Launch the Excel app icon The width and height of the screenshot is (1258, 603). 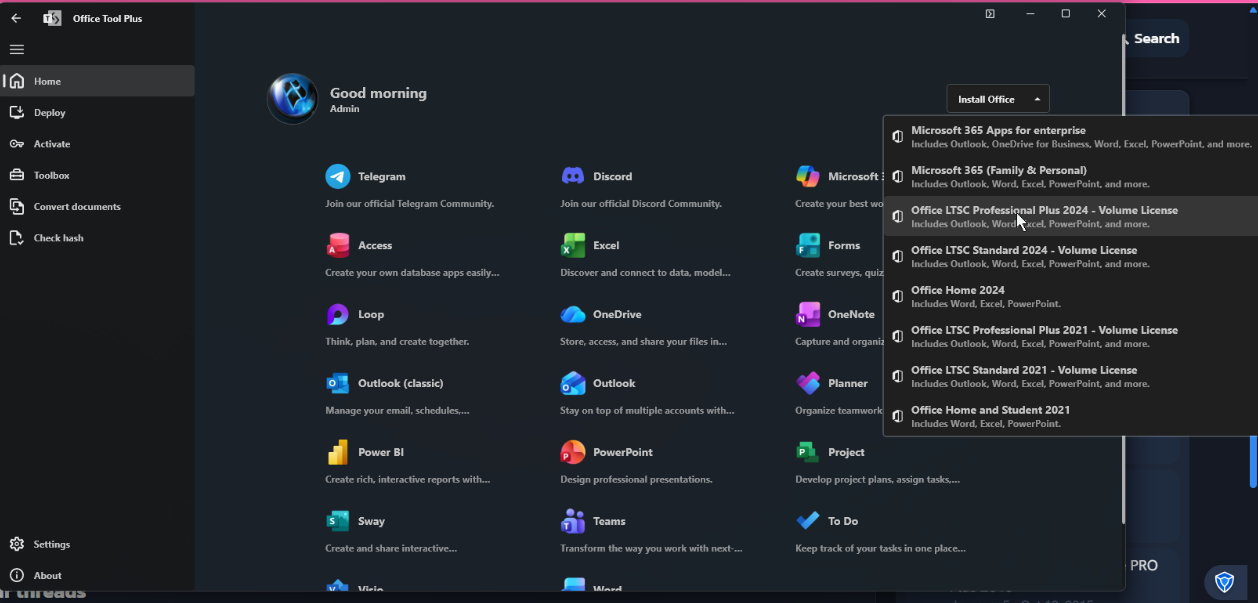573,245
